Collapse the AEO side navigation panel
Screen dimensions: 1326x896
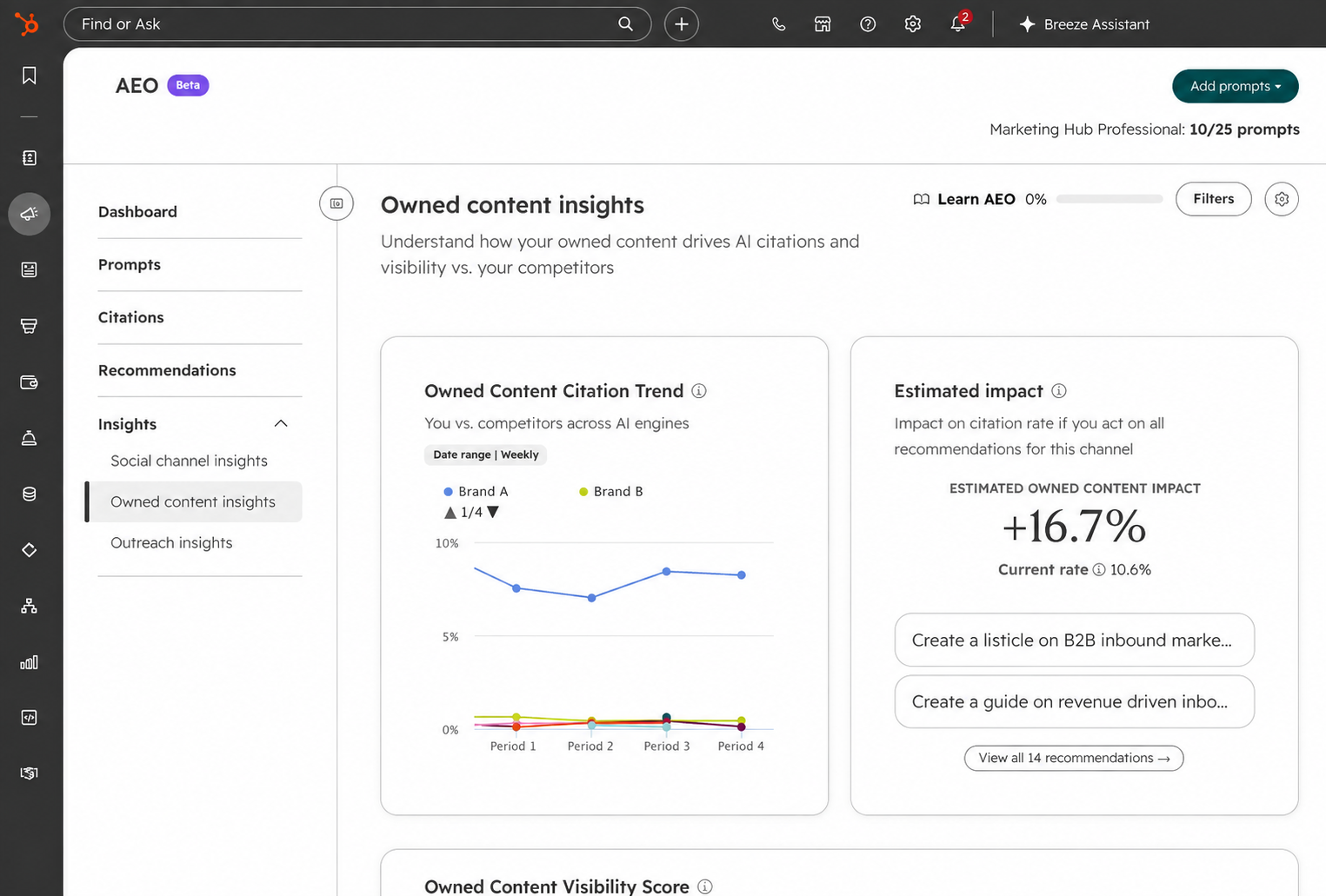click(336, 203)
